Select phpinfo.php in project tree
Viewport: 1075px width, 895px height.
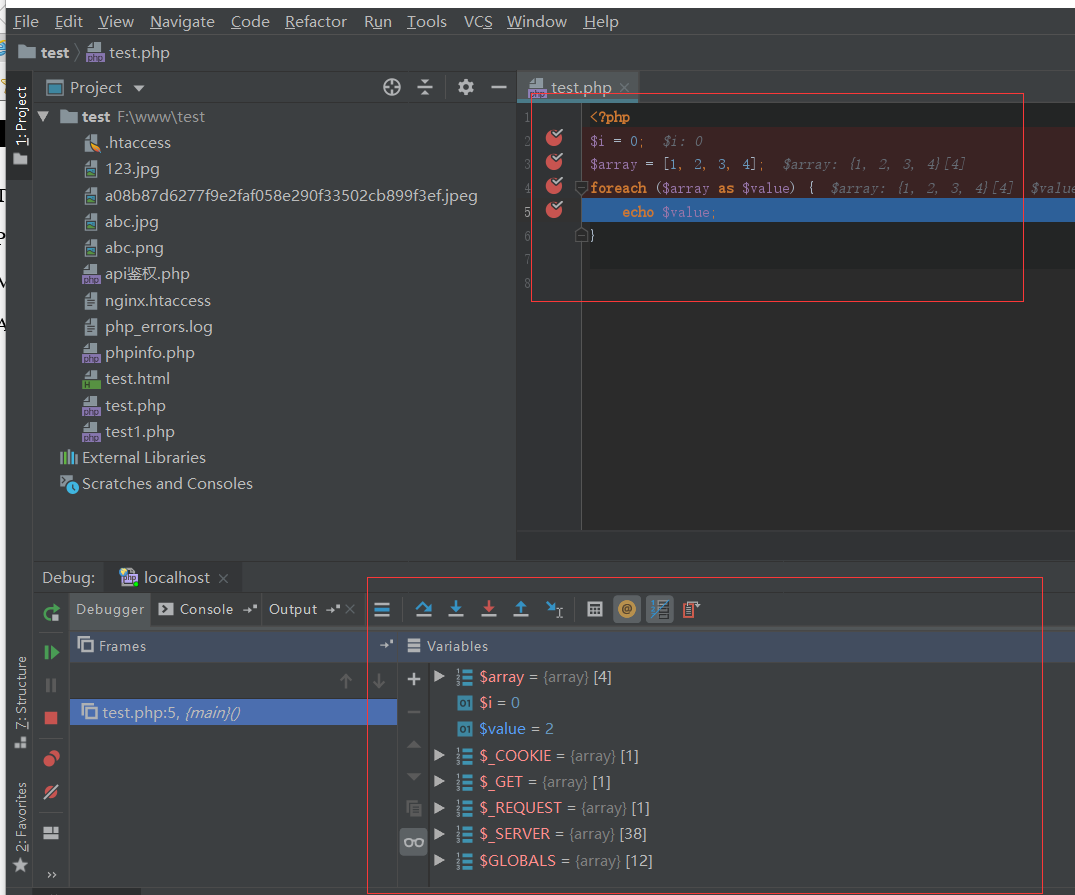point(149,353)
